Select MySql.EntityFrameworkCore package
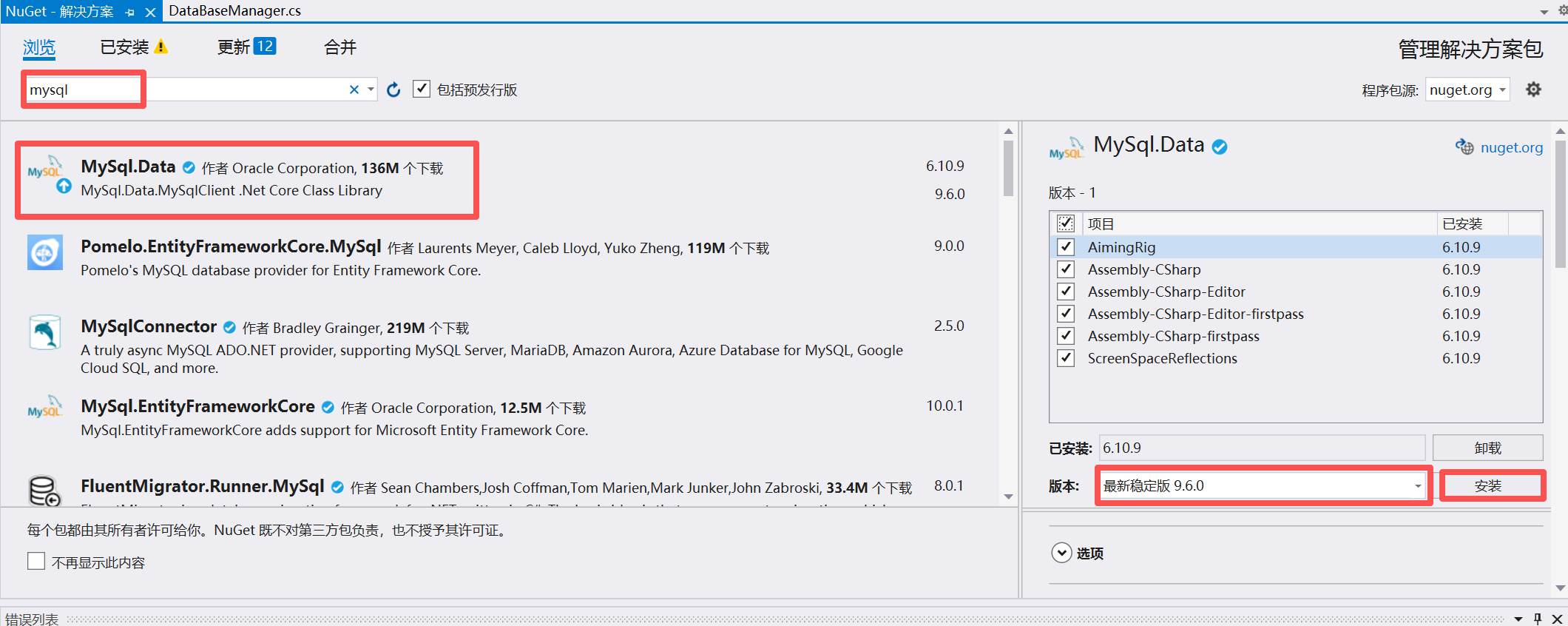The height and width of the screenshot is (626, 1568). [197, 406]
